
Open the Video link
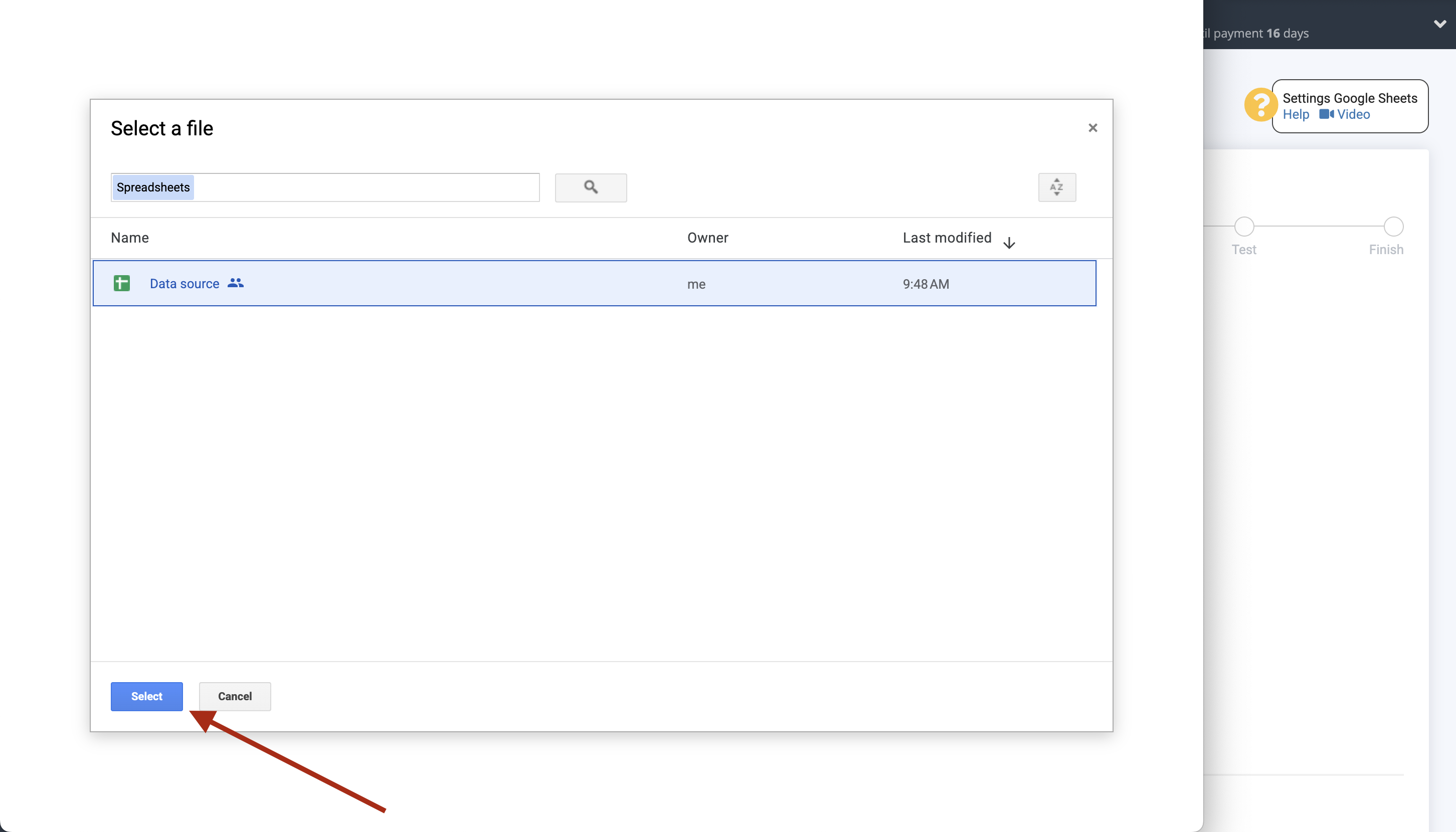pyautogui.click(x=1354, y=114)
